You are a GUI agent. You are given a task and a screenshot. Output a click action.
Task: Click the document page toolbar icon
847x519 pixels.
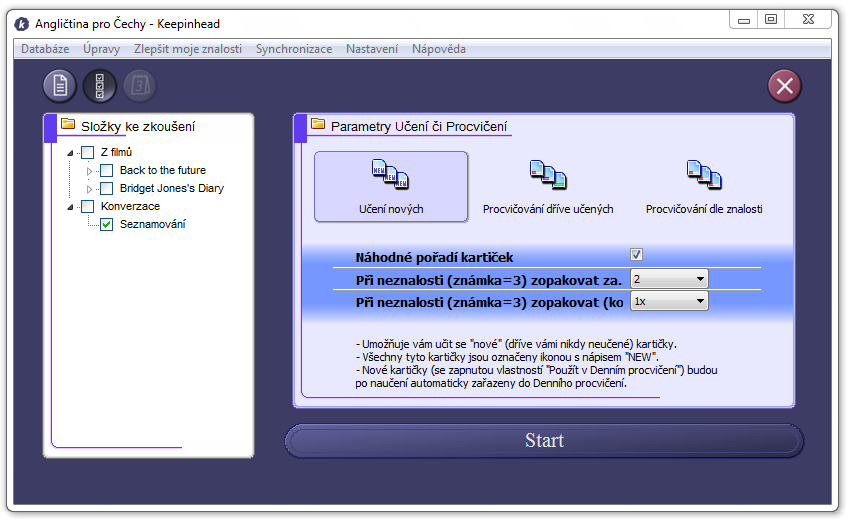pyautogui.click(x=59, y=85)
